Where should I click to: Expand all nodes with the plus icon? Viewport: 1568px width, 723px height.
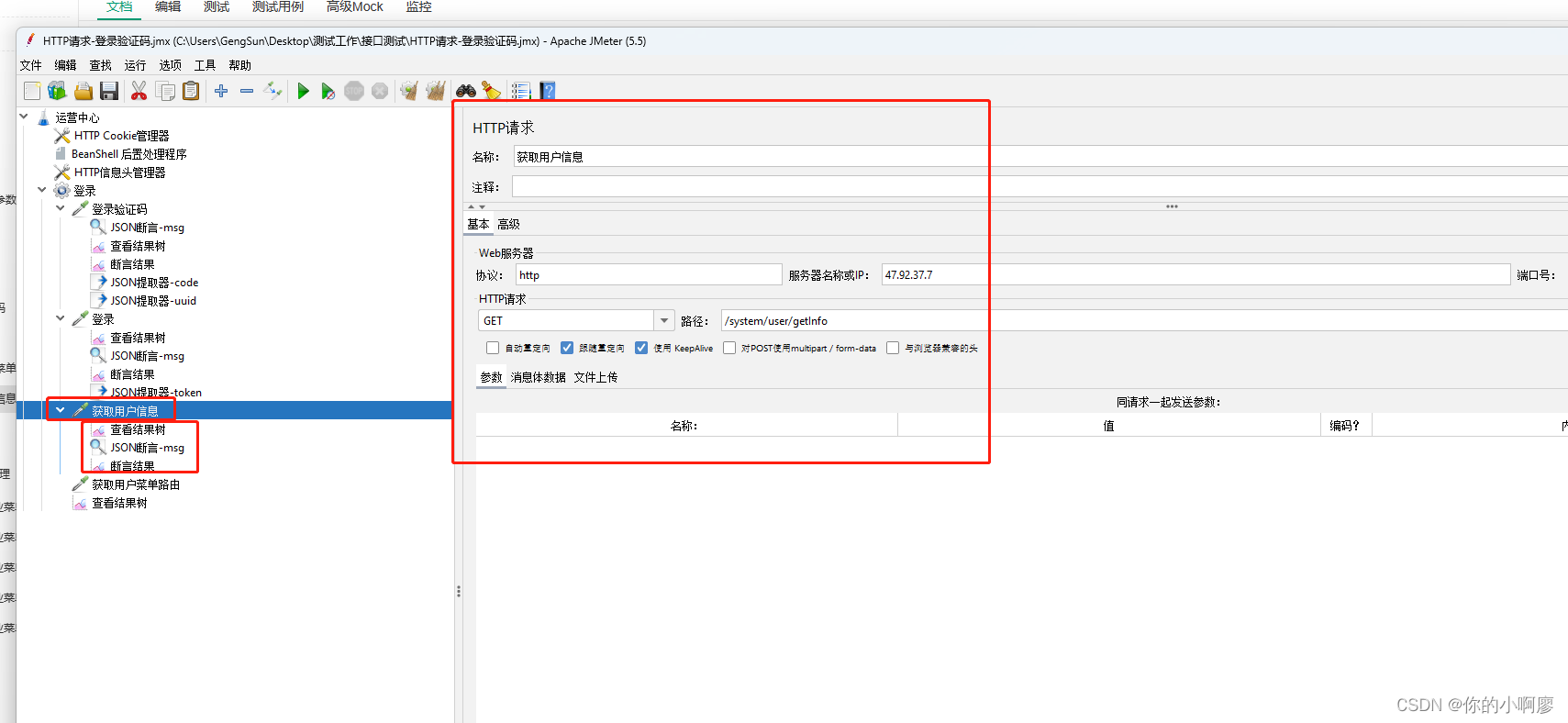pos(221,91)
